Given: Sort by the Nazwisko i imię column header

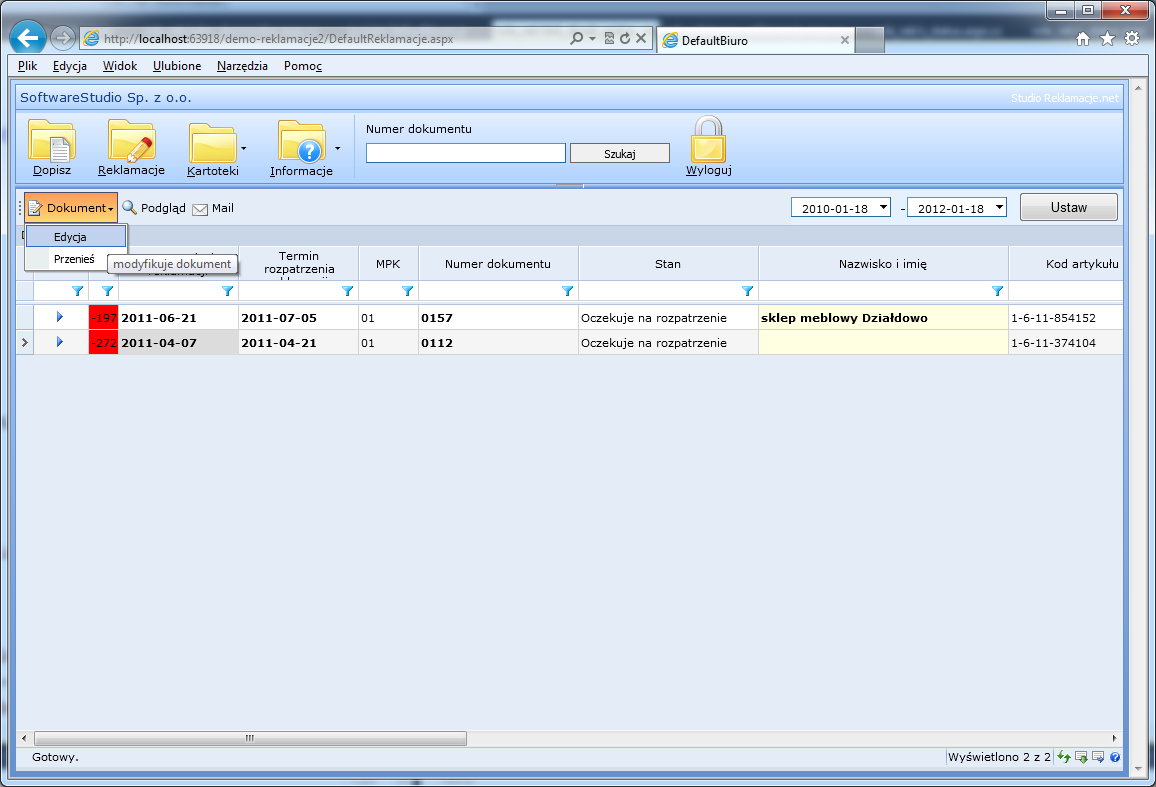Looking at the screenshot, I should point(882,263).
